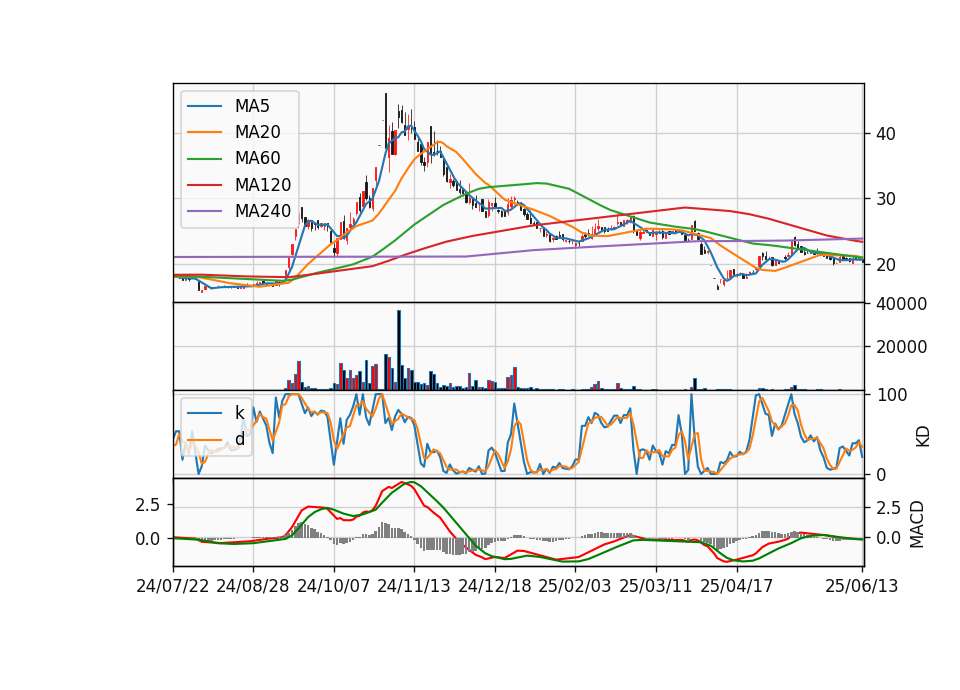Screen dimensions: 960x690
Task: Click the 24/11/13 date axis label
Action: pyautogui.click(x=414, y=586)
